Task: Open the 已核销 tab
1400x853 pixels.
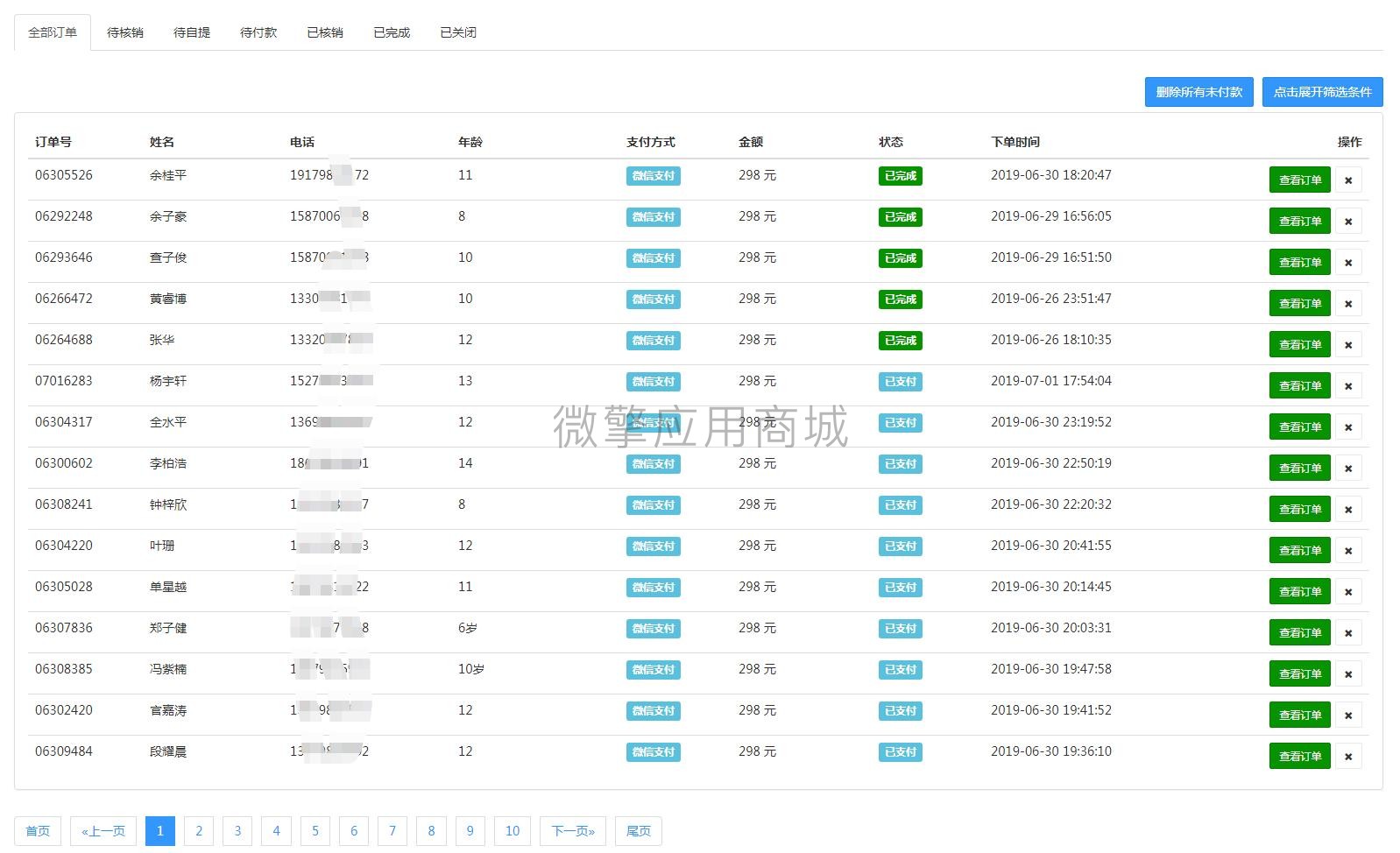Action: 325,32
